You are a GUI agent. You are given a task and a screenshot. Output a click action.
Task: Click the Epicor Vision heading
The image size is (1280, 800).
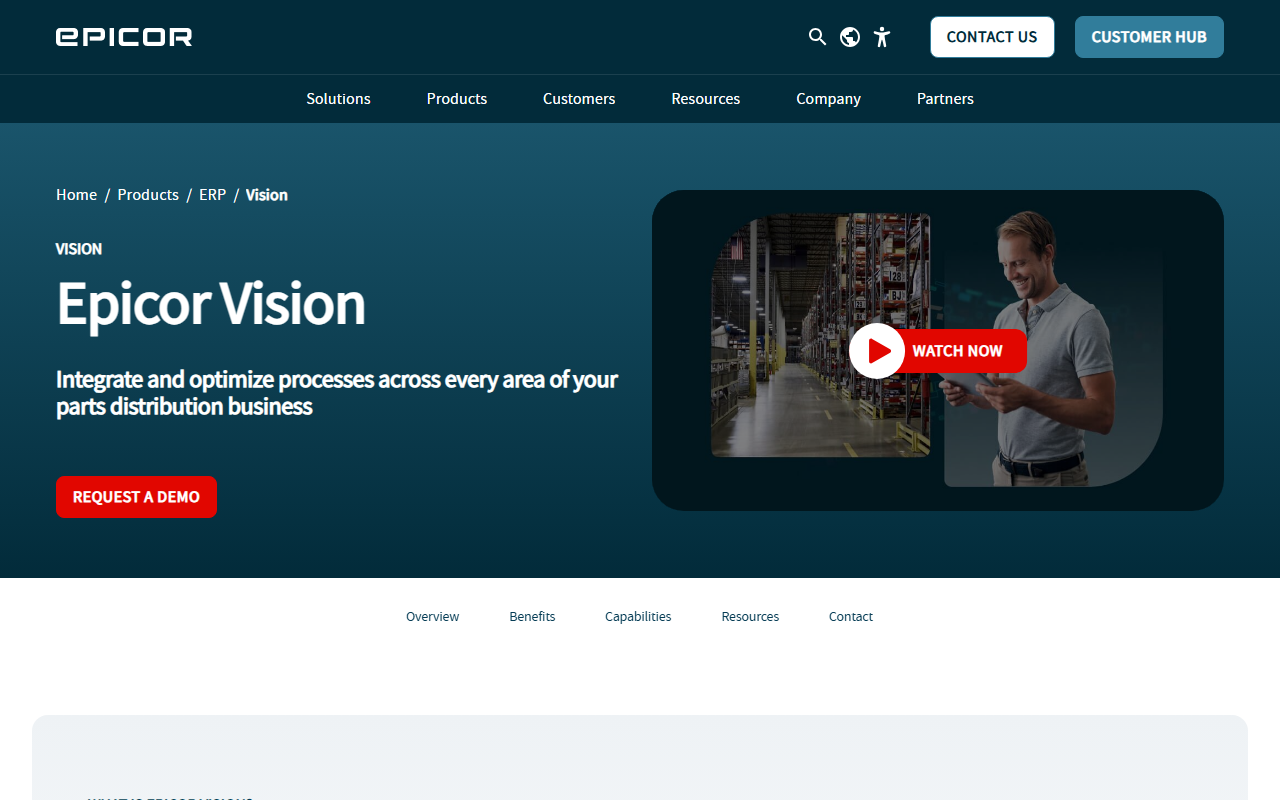point(211,304)
